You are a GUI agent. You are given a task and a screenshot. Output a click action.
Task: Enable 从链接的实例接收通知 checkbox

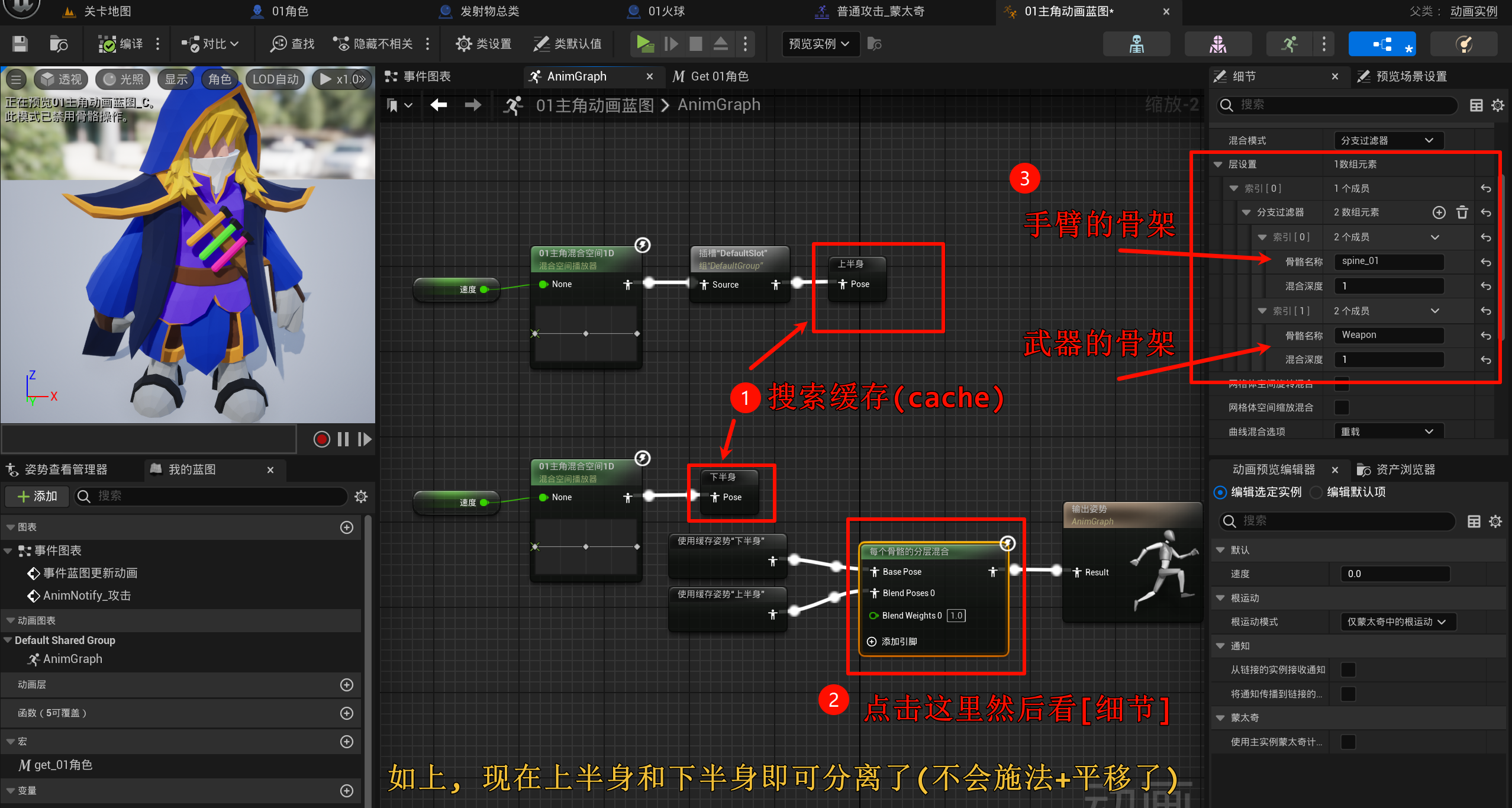[1347, 669]
